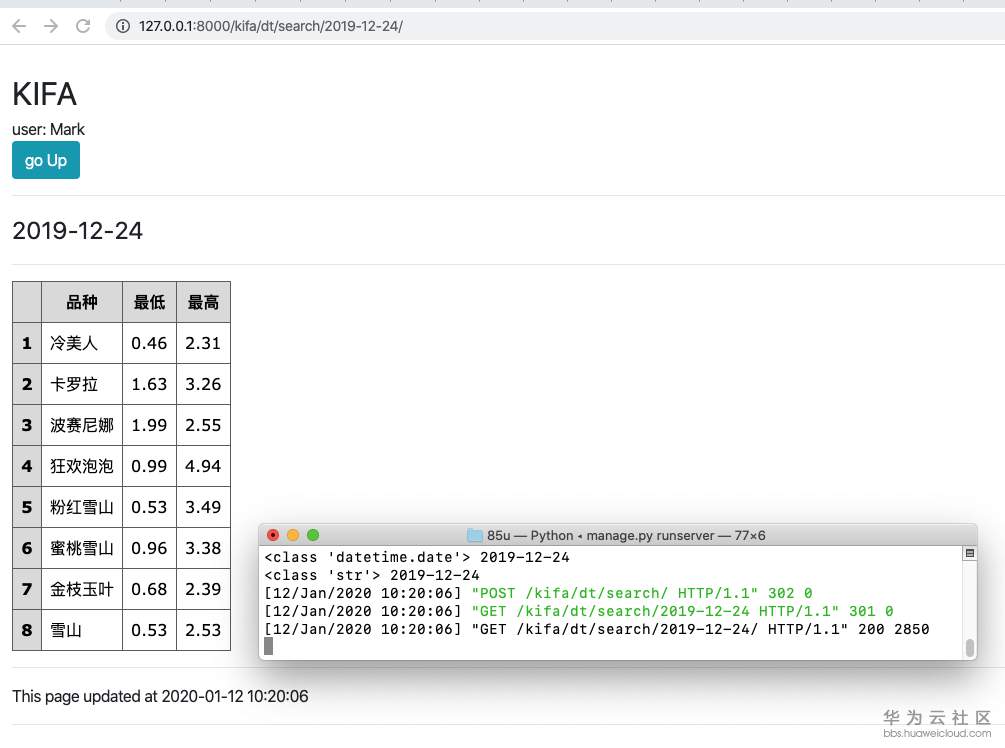Click terminal scrollbar top toggle icon
Viewport: 1005px width, 748px height.
(x=970, y=553)
